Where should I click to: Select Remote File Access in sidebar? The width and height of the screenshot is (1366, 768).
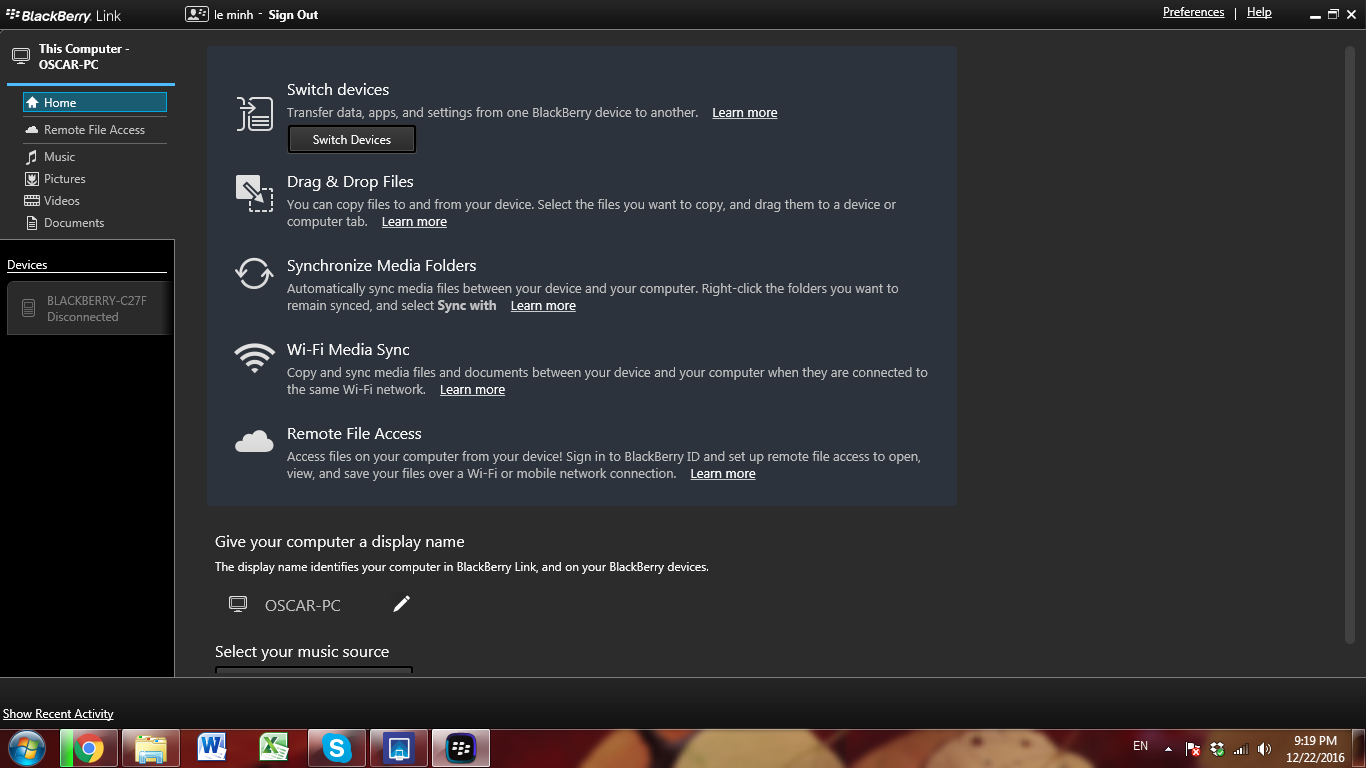(94, 130)
